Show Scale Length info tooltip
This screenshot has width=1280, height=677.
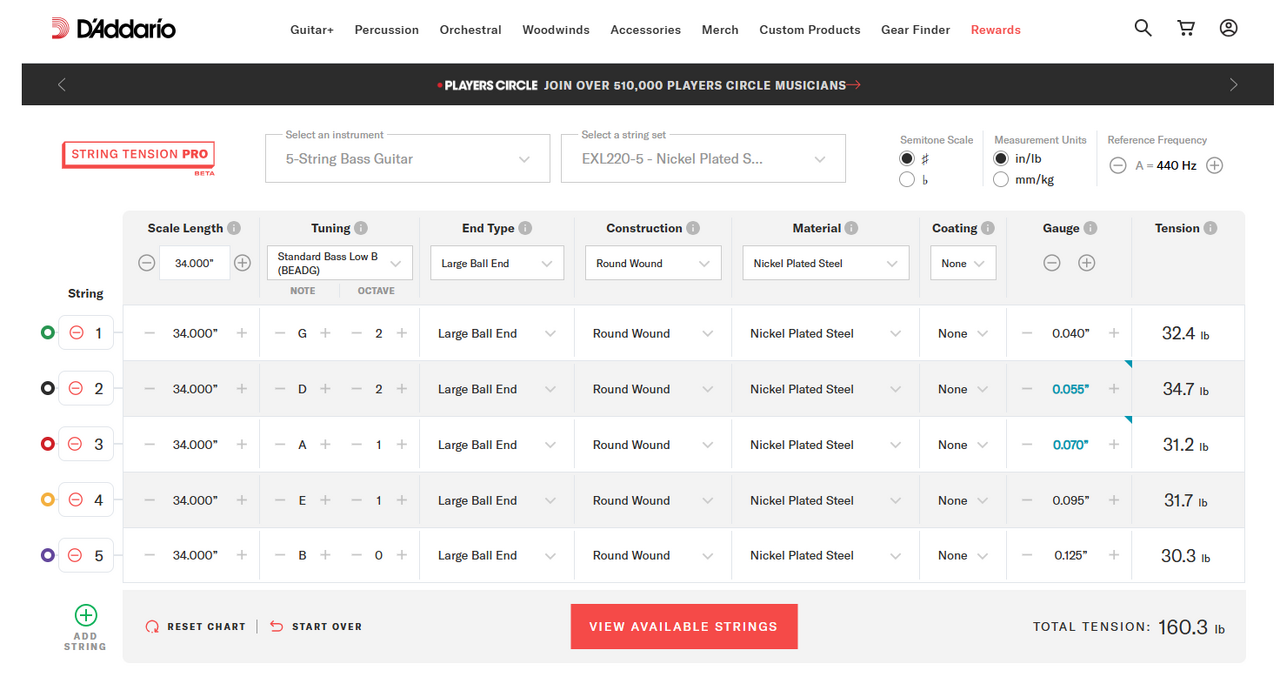click(x=234, y=228)
